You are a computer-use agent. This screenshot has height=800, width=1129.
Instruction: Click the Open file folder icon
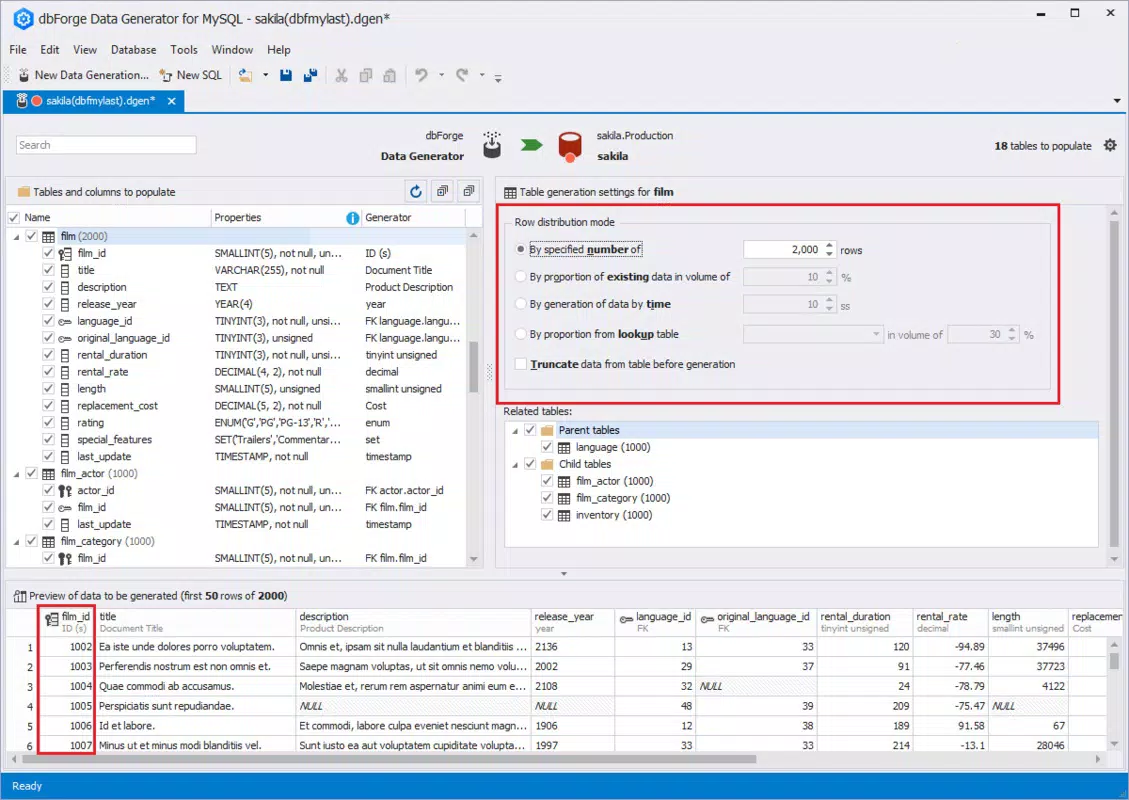pyautogui.click(x=246, y=75)
